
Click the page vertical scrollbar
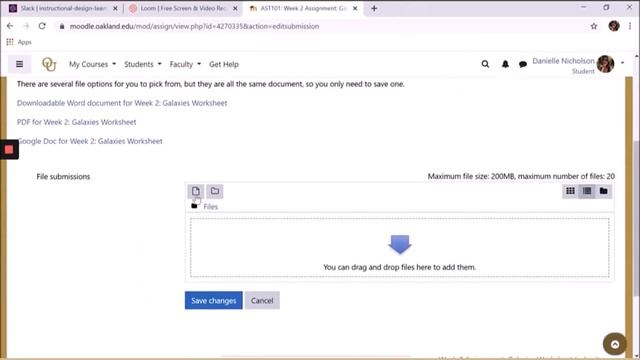click(636, 218)
